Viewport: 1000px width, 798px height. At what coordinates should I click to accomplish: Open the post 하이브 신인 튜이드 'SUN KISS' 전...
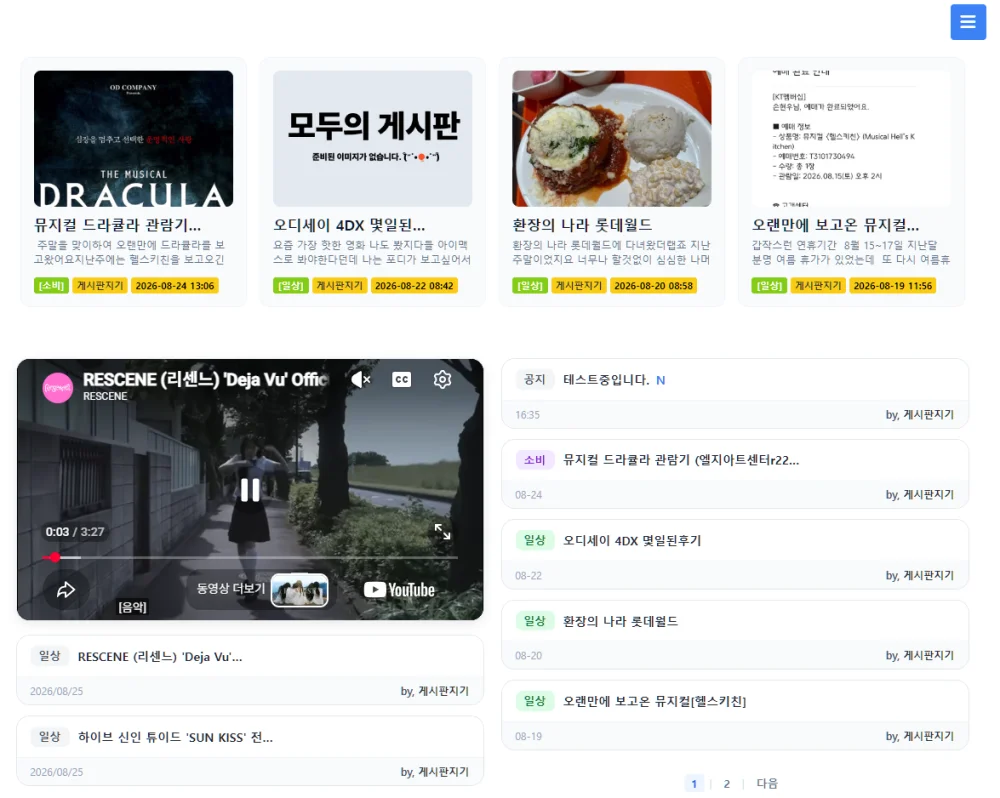click(175, 737)
